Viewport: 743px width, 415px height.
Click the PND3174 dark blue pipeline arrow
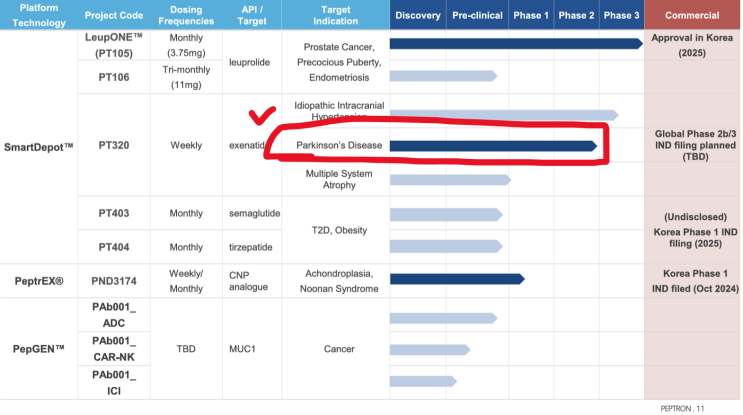(457, 279)
